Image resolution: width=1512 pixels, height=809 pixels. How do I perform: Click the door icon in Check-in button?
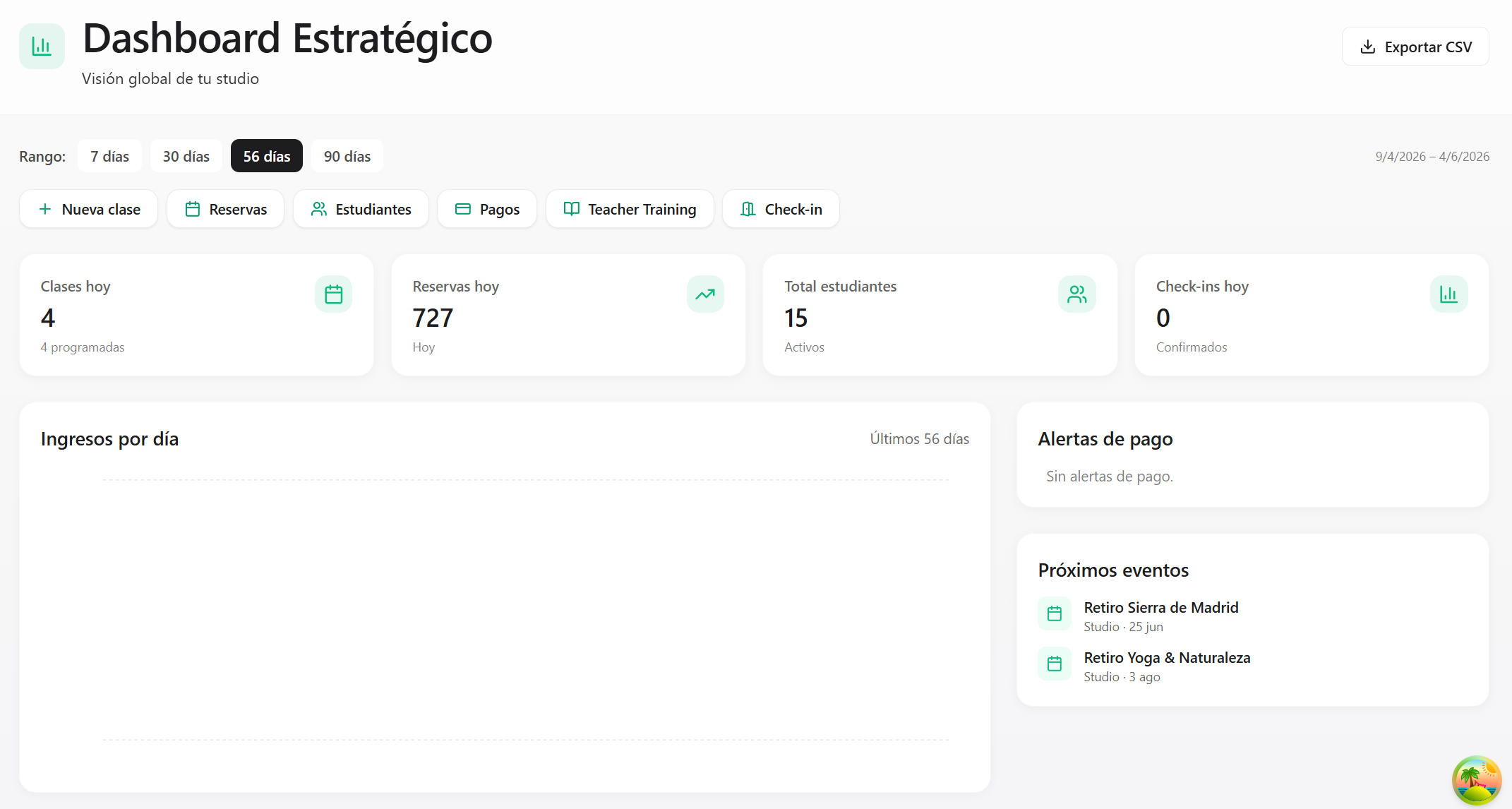(x=748, y=209)
